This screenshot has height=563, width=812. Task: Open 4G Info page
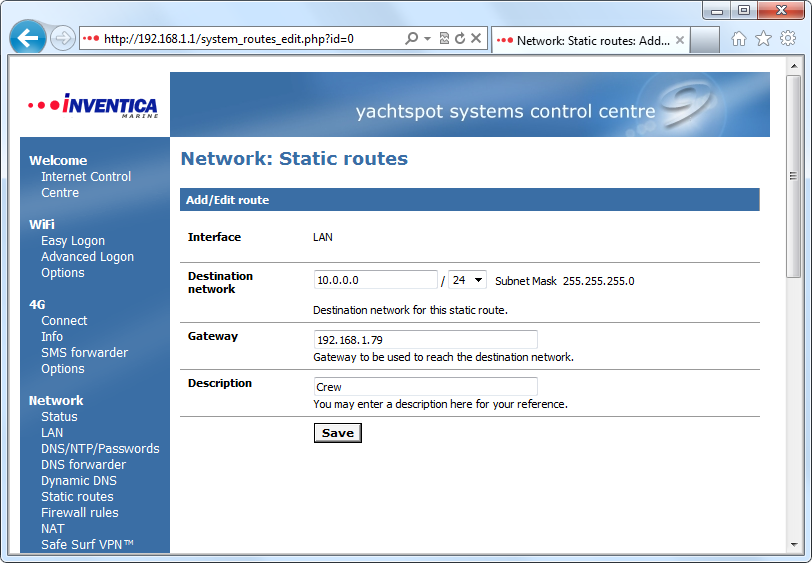[52, 337]
